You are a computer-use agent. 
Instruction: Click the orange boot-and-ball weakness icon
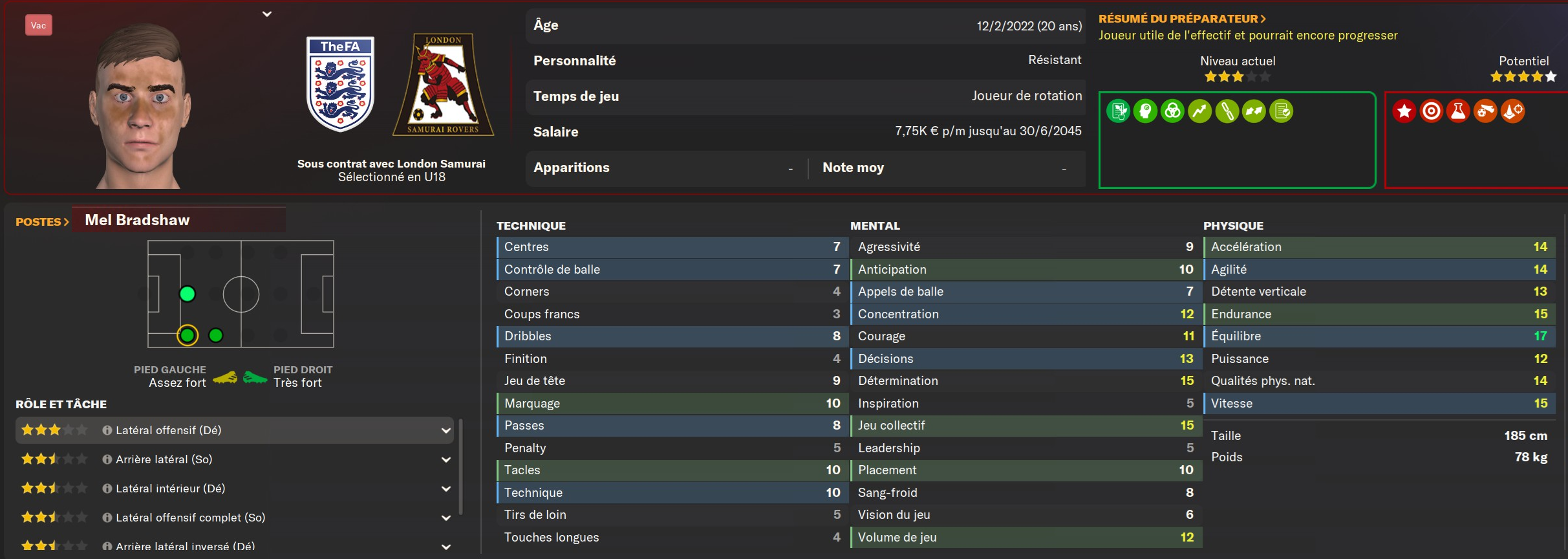(1485, 111)
